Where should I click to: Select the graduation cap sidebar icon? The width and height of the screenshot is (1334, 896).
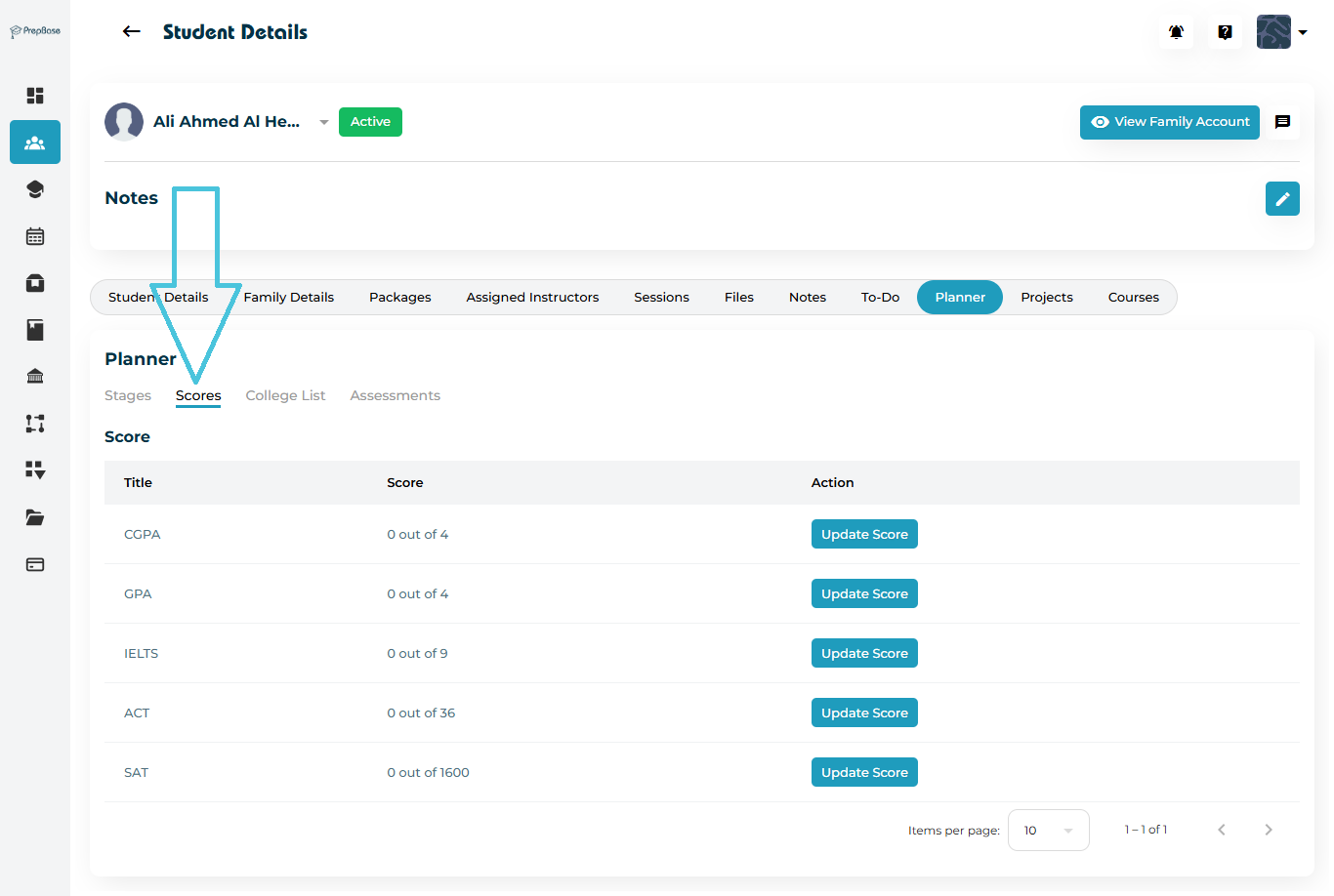point(35,189)
